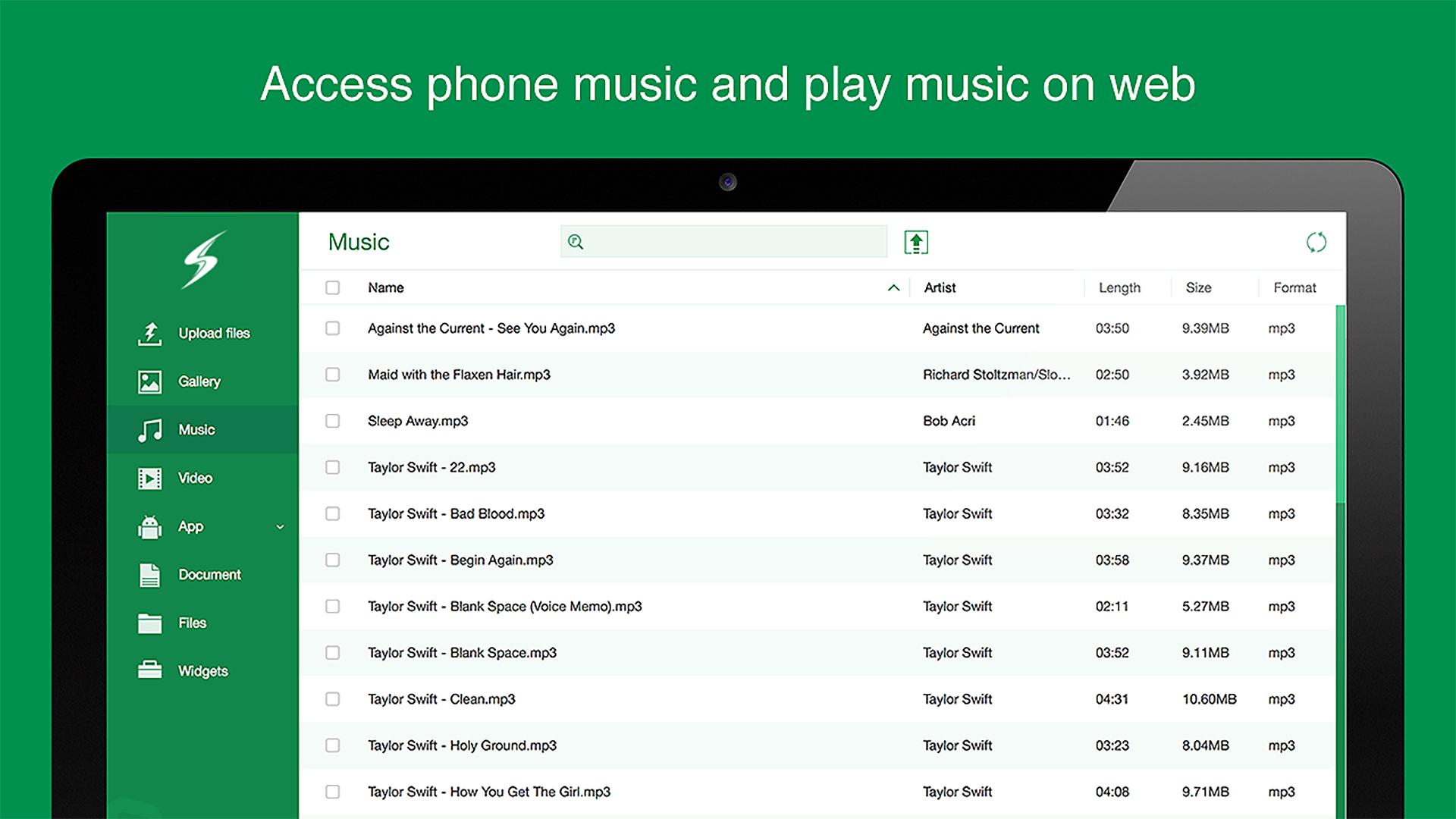Open the Upload files section
The image size is (1456, 819).
(214, 333)
